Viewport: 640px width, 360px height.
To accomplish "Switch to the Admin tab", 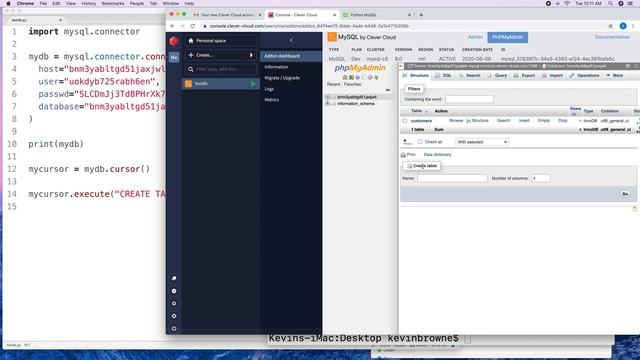I will click(x=475, y=37).
